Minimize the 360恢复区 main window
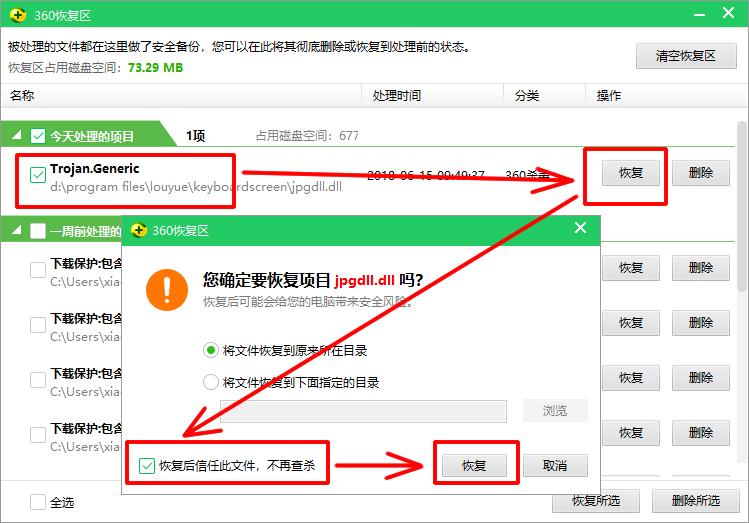This screenshot has width=749, height=523. click(700, 14)
